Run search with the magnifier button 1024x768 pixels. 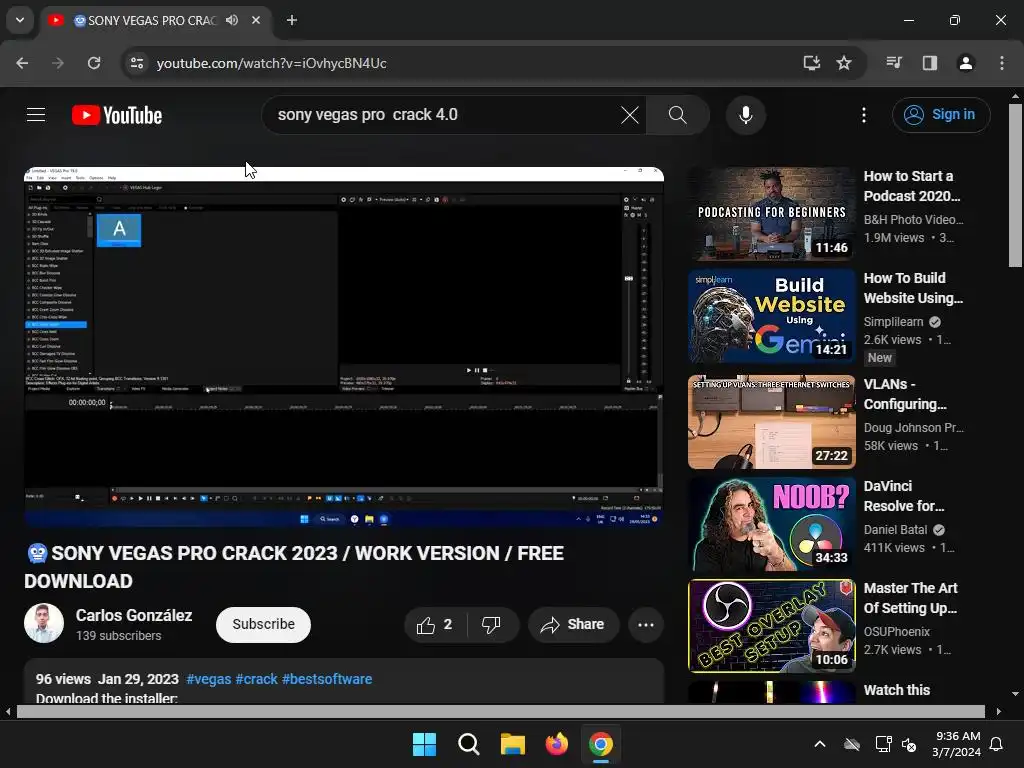678,115
